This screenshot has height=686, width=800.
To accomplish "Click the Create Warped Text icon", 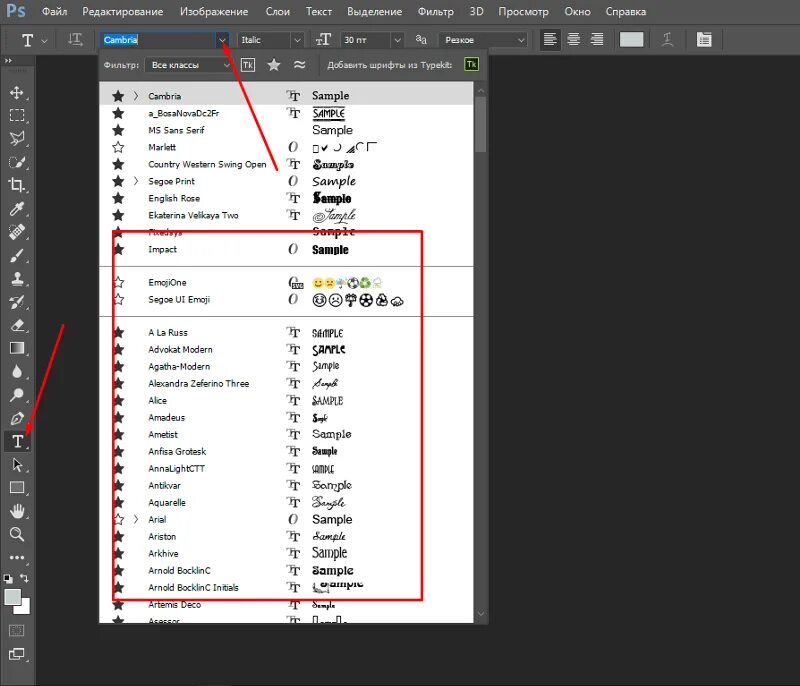I will (667, 40).
